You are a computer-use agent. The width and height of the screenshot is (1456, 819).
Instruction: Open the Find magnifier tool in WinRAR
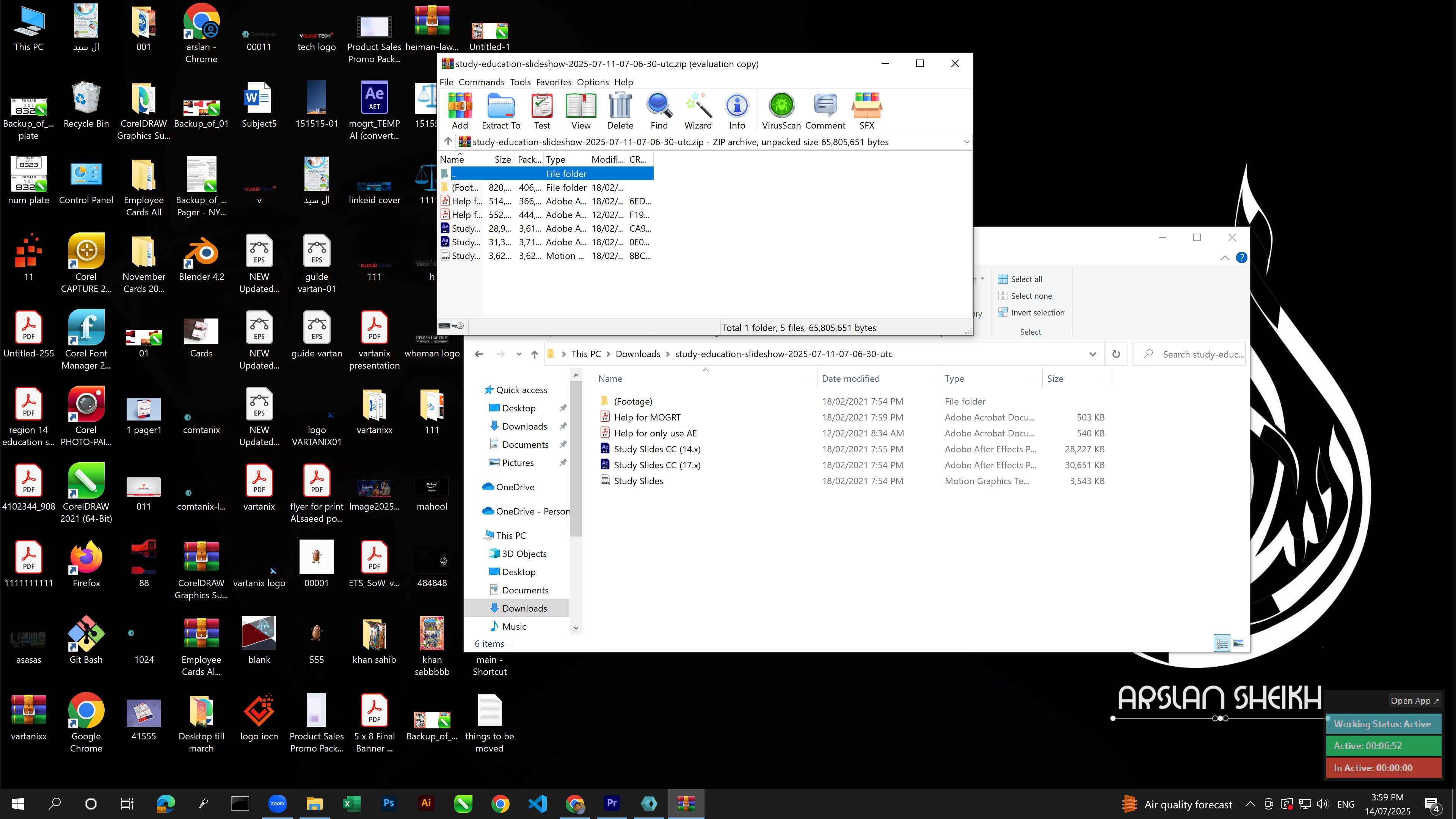[659, 111]
